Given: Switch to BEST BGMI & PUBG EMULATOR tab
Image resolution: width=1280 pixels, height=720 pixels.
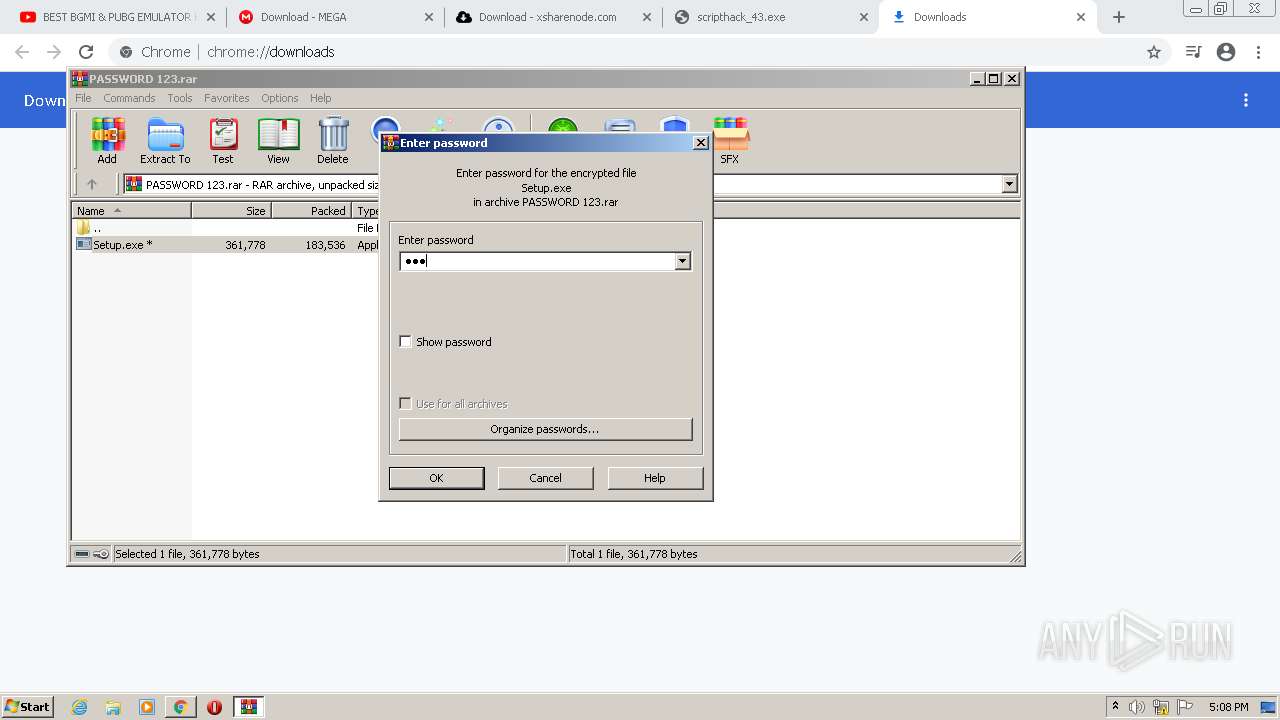Looking at the screenshot, I should (115, 17).
